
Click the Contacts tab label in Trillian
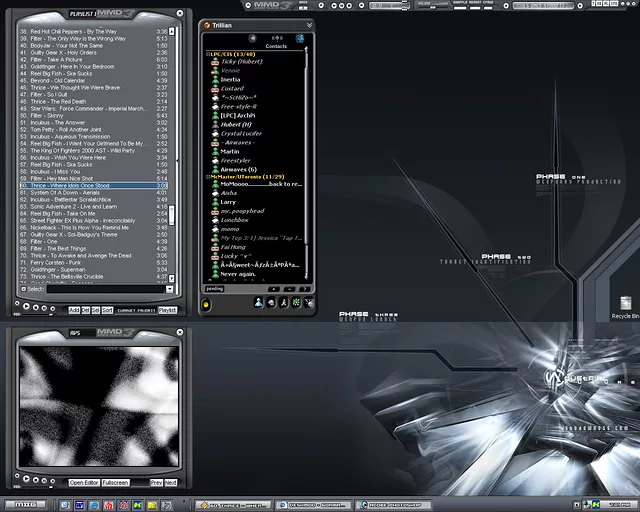pyautogui.click(x=276, y=46)
